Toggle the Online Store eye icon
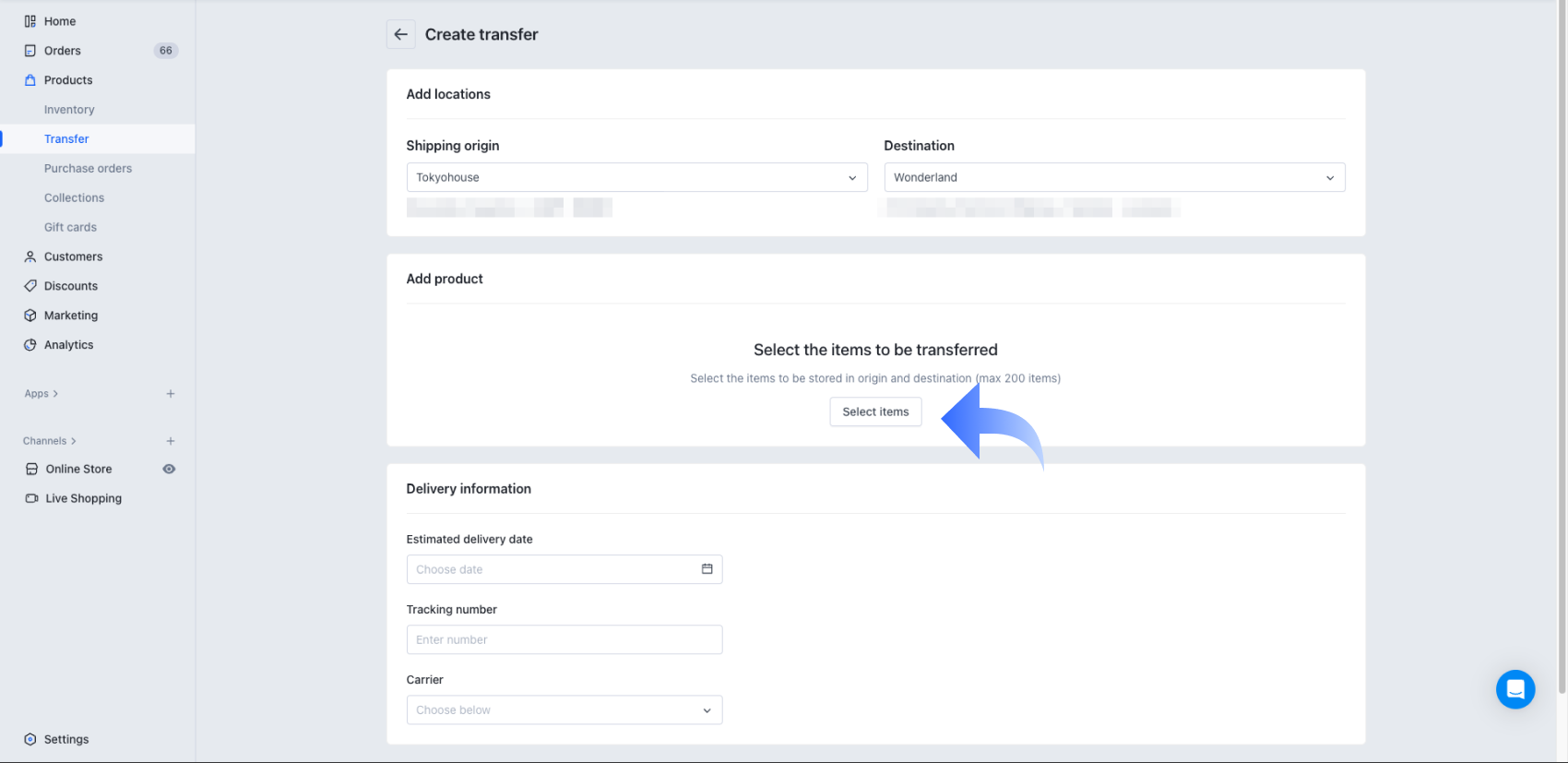The height and width of the screenshot is (763, 1568). pyautogui.click(x=169, y=469)
